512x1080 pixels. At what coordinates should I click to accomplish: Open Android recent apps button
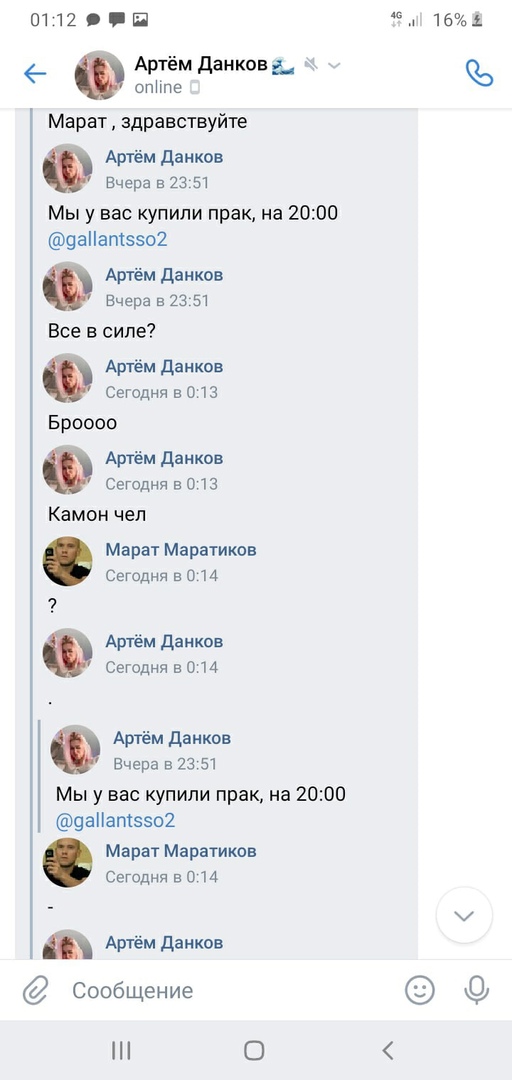click(x=121, y=1050)
